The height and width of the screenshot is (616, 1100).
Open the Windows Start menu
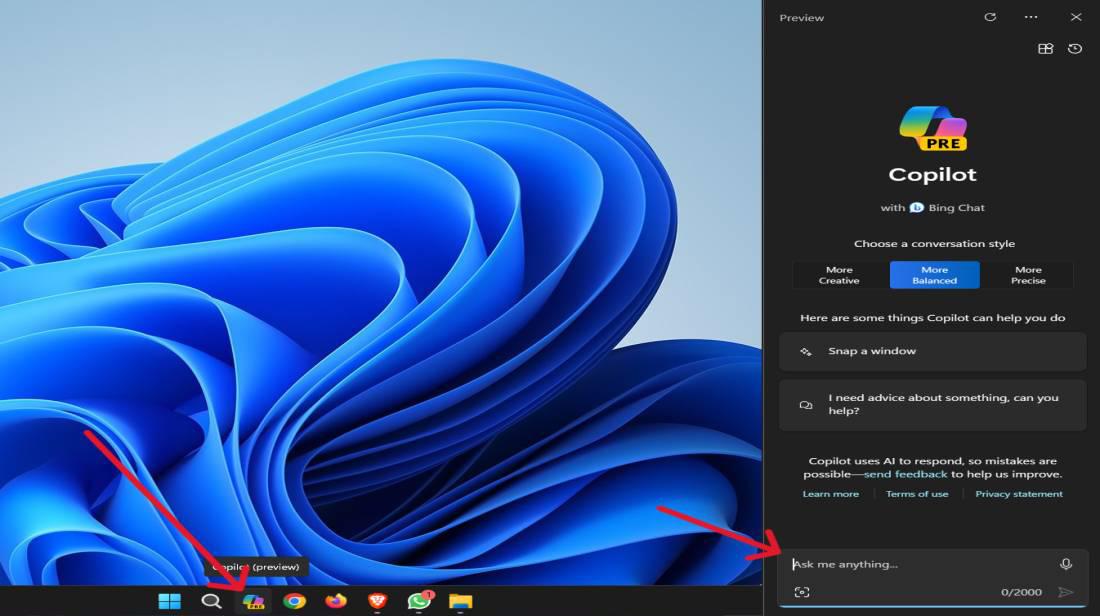point(169,601)
